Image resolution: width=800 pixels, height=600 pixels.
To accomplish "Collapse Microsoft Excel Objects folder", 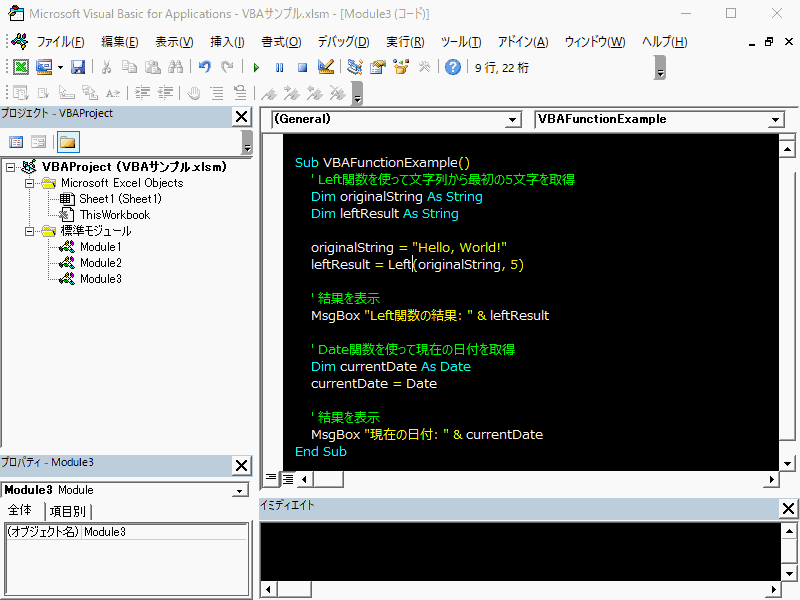I will tap(30, 183).
